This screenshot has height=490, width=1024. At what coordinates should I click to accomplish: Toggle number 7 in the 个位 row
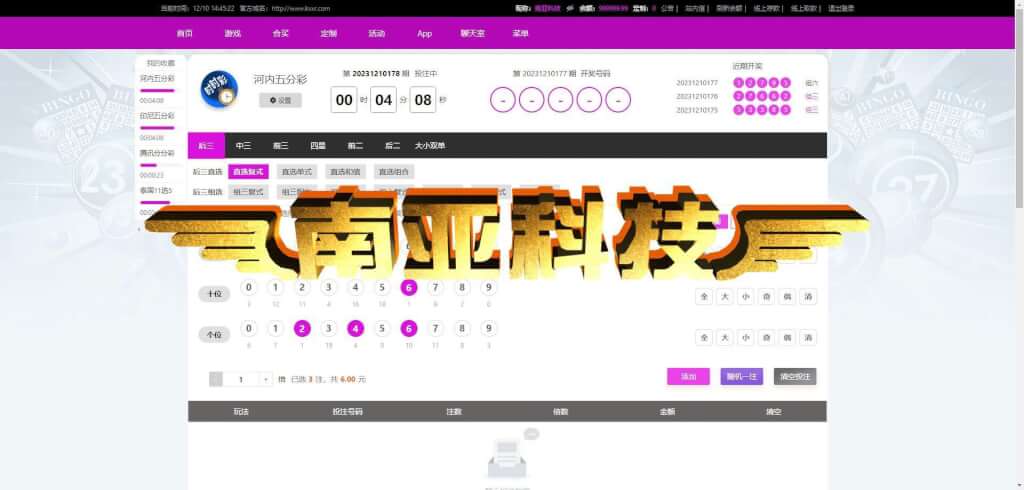click(436, 328)
